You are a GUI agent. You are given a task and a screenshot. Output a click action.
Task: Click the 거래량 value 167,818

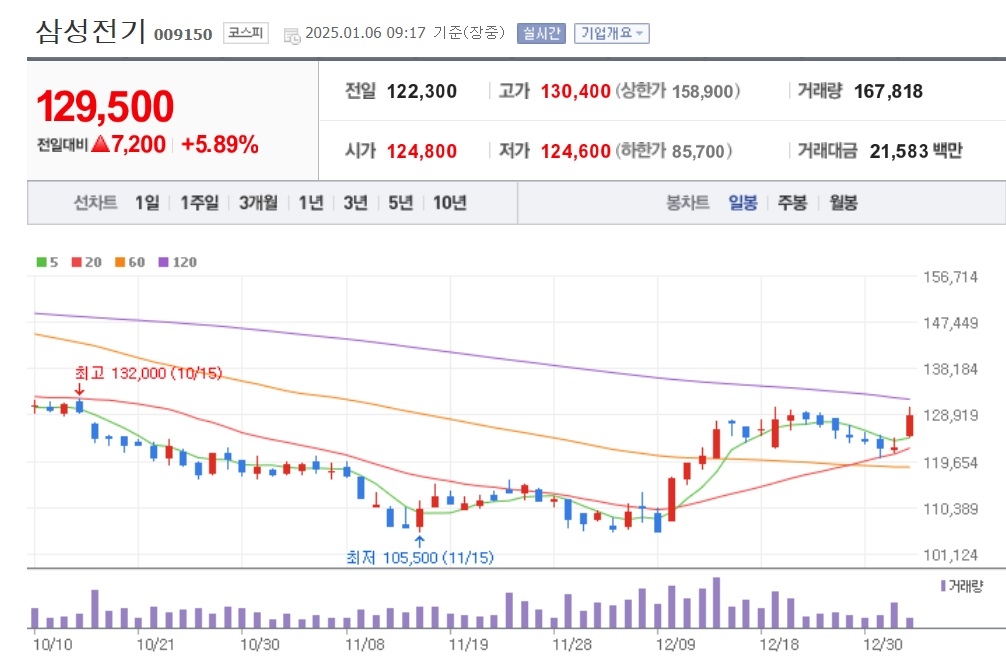(x=889, y=92)
